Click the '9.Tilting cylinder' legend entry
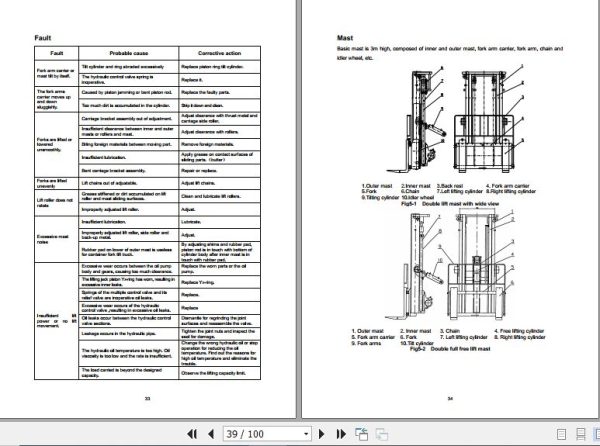600x446 pixels. coord(380,197)
